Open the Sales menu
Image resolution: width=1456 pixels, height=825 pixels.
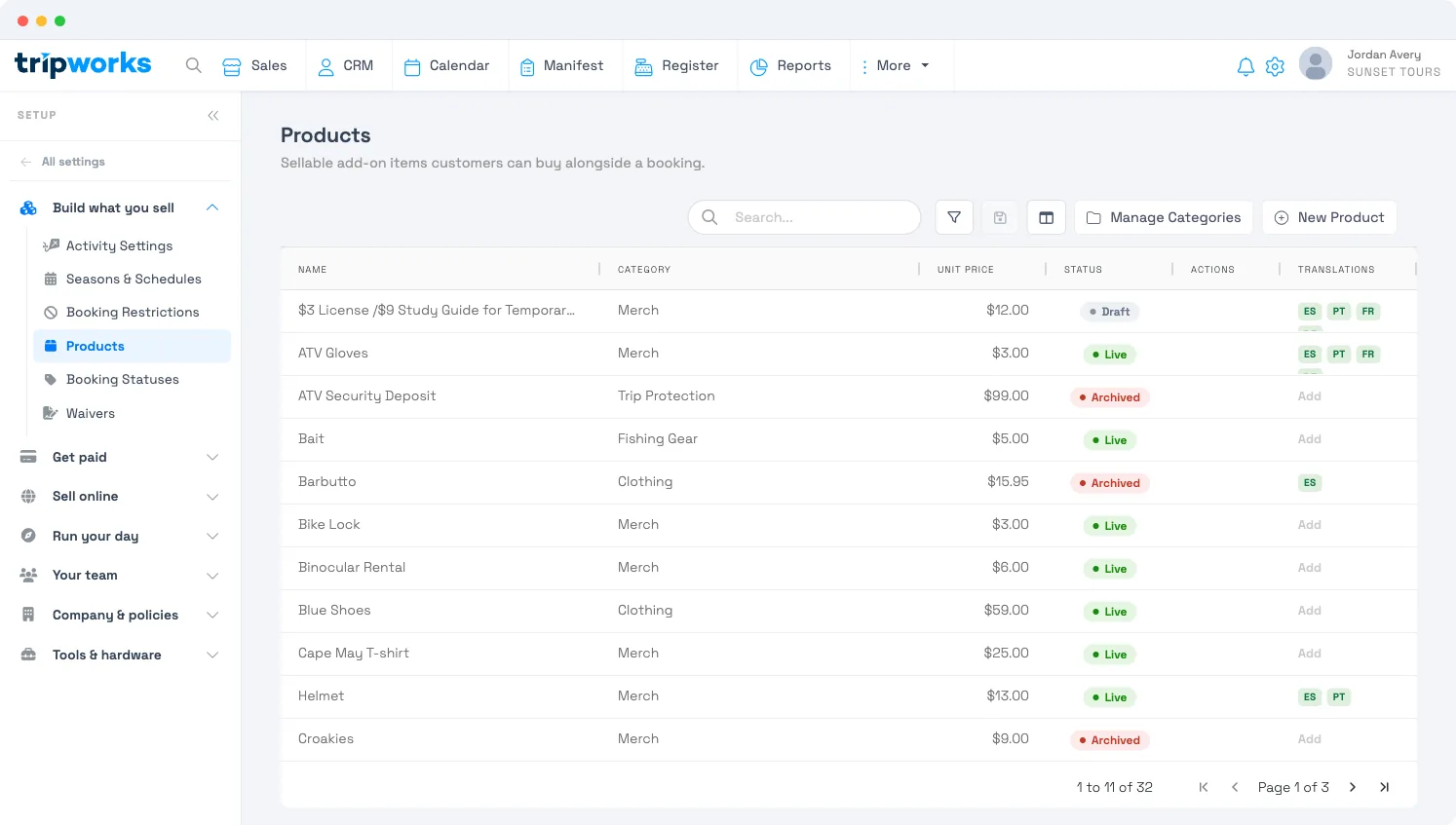(254, 65)
